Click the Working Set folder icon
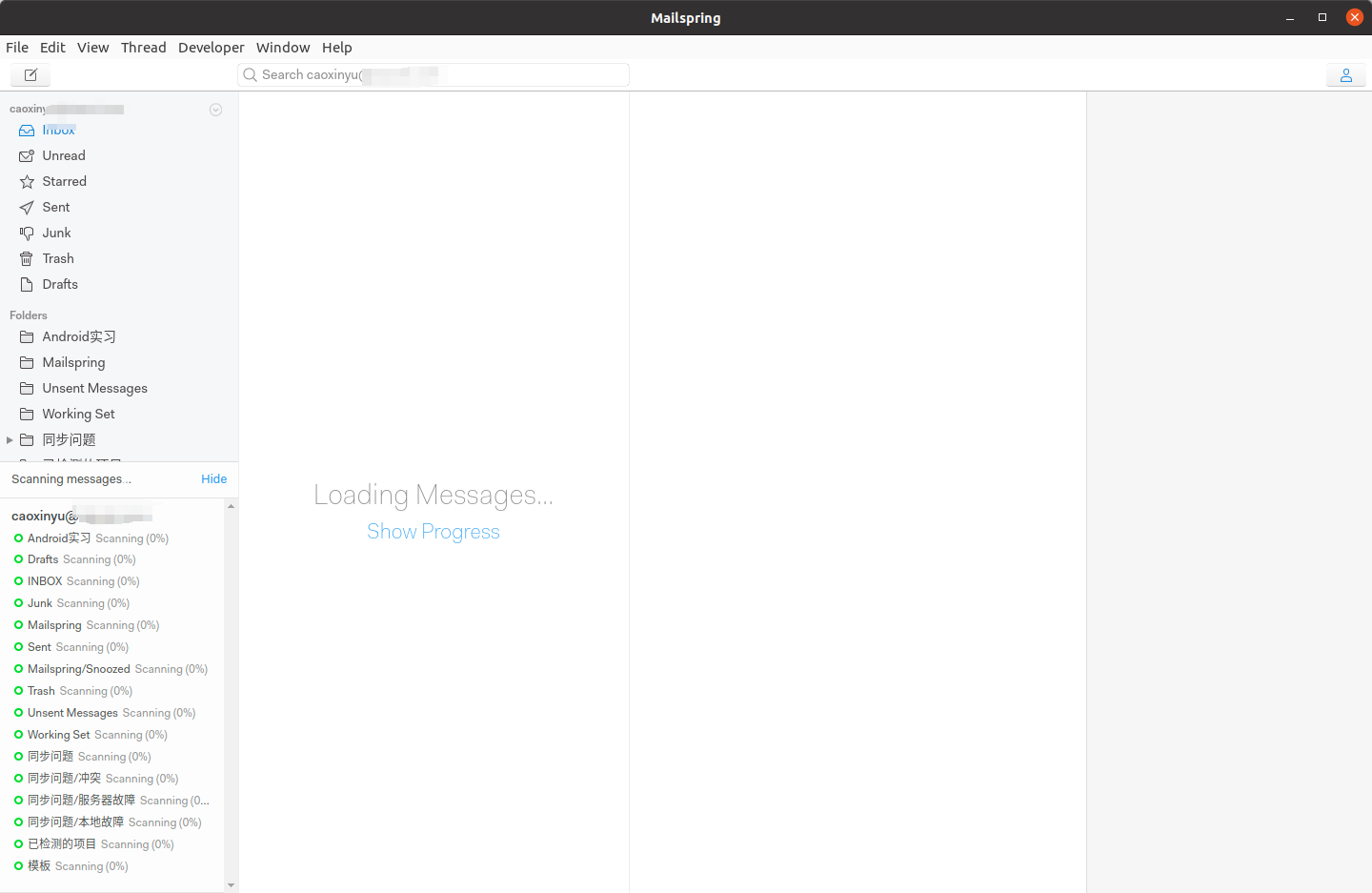The image size is (1372, 893). coord(27,414)
